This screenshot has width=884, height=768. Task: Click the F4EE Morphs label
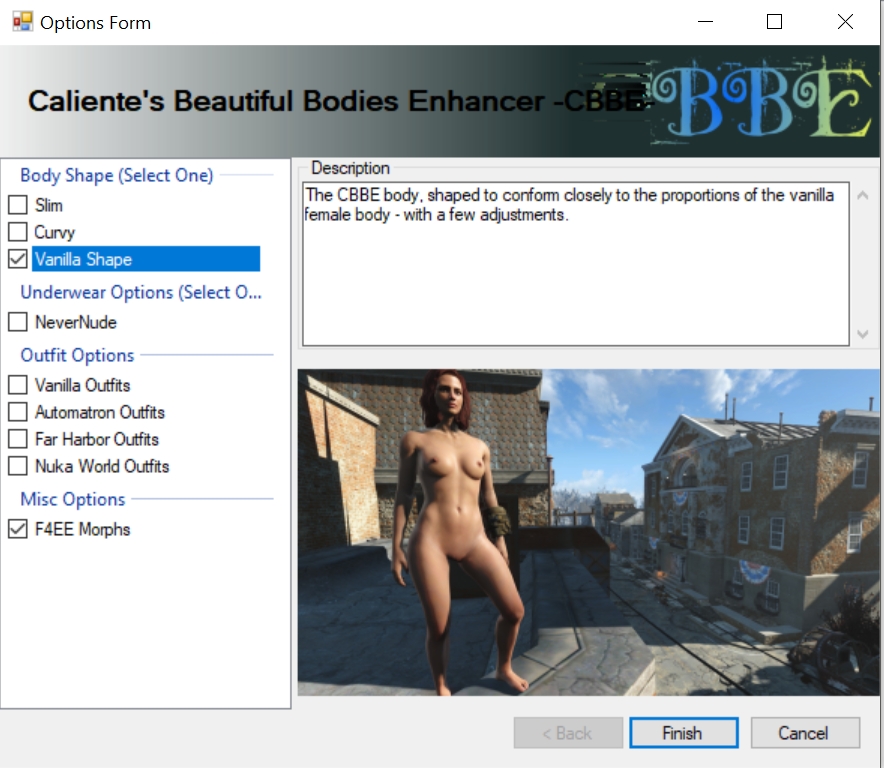pyautogui.click(x=82, y=529)
